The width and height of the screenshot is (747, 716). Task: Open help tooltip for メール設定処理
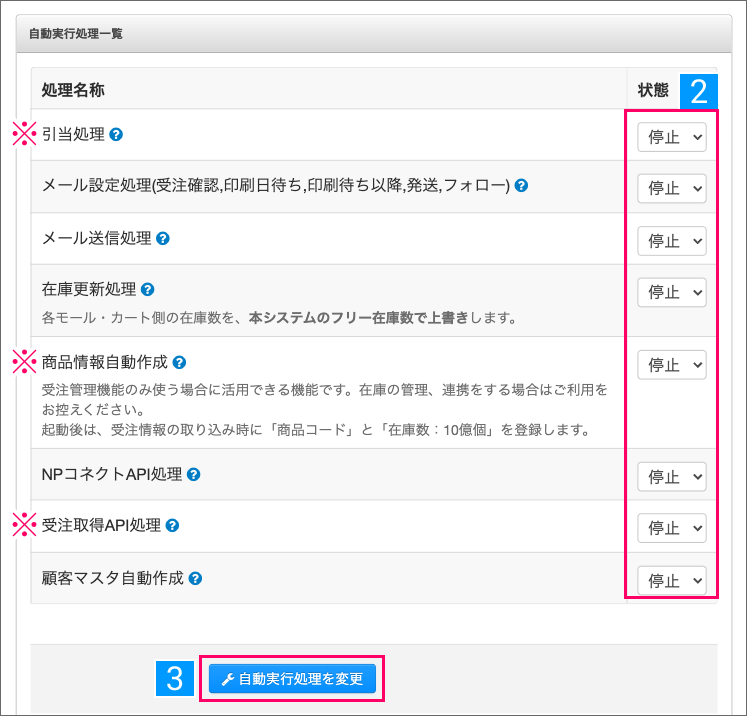click(521, 186)
